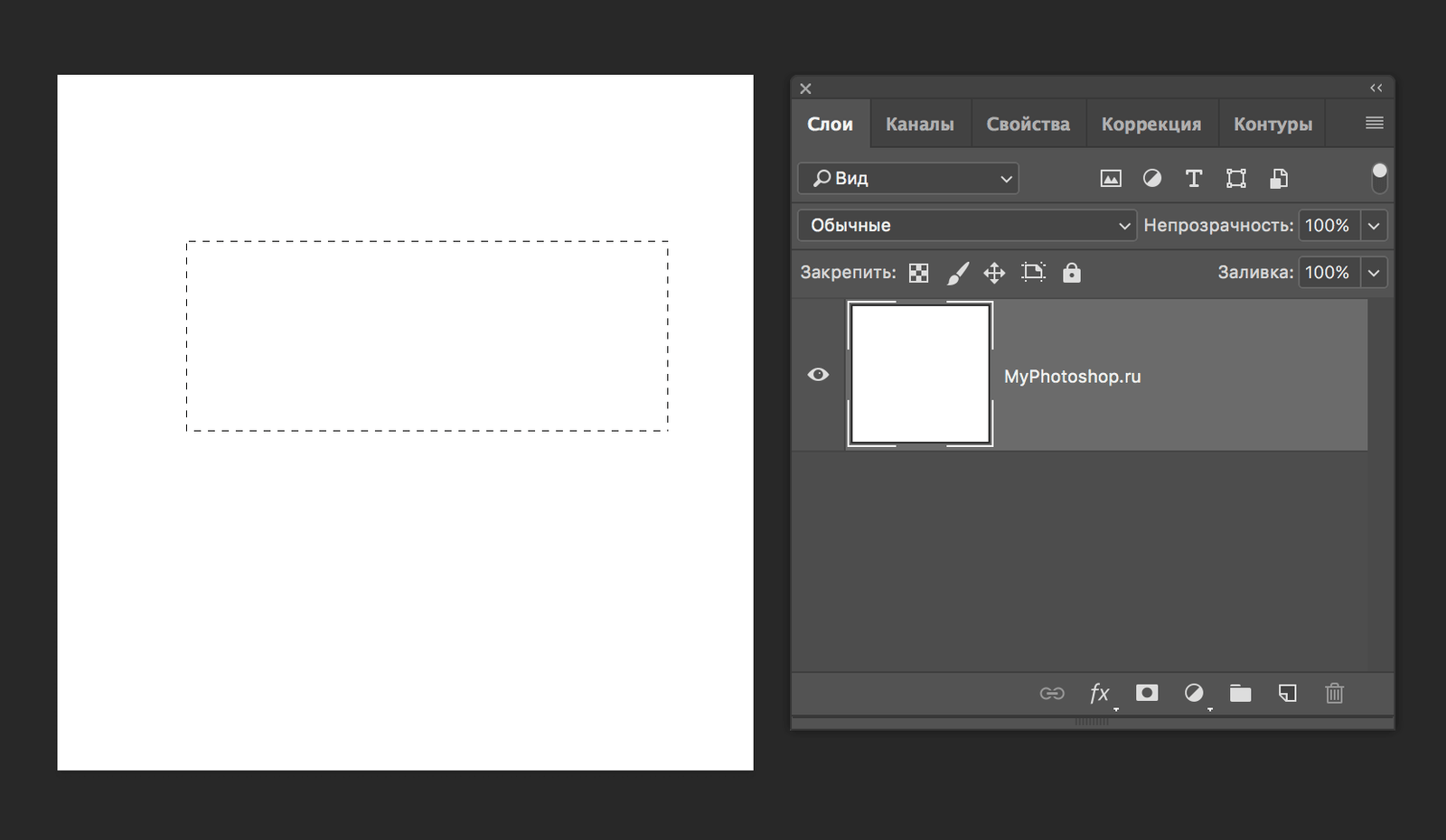Create a new layer
The height and width of the screenshot is (840, 1446).
(1287, 693)
